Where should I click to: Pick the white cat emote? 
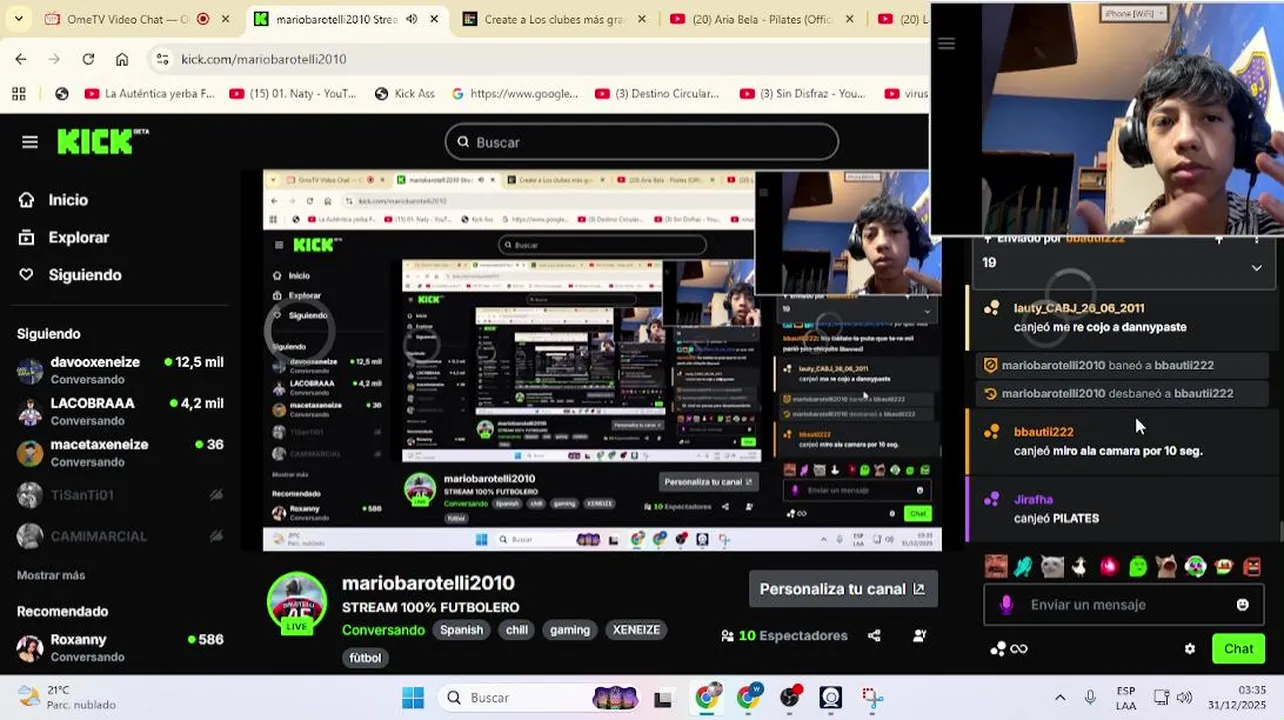pos(1051,567)
